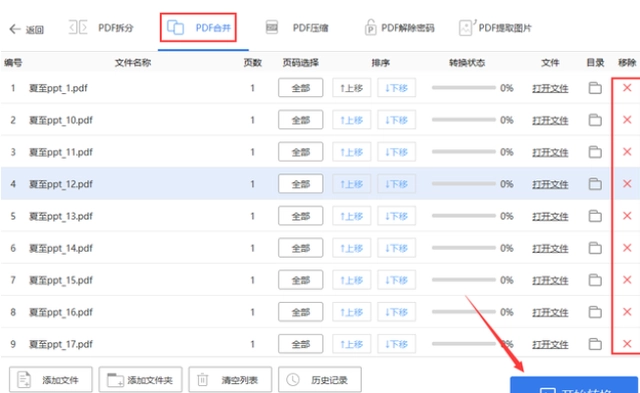This screenshot has width=640, height=393.
Task: Open page selection 全部 for 夏至ppt_15.pdf
Action: [x=300, y=280]
